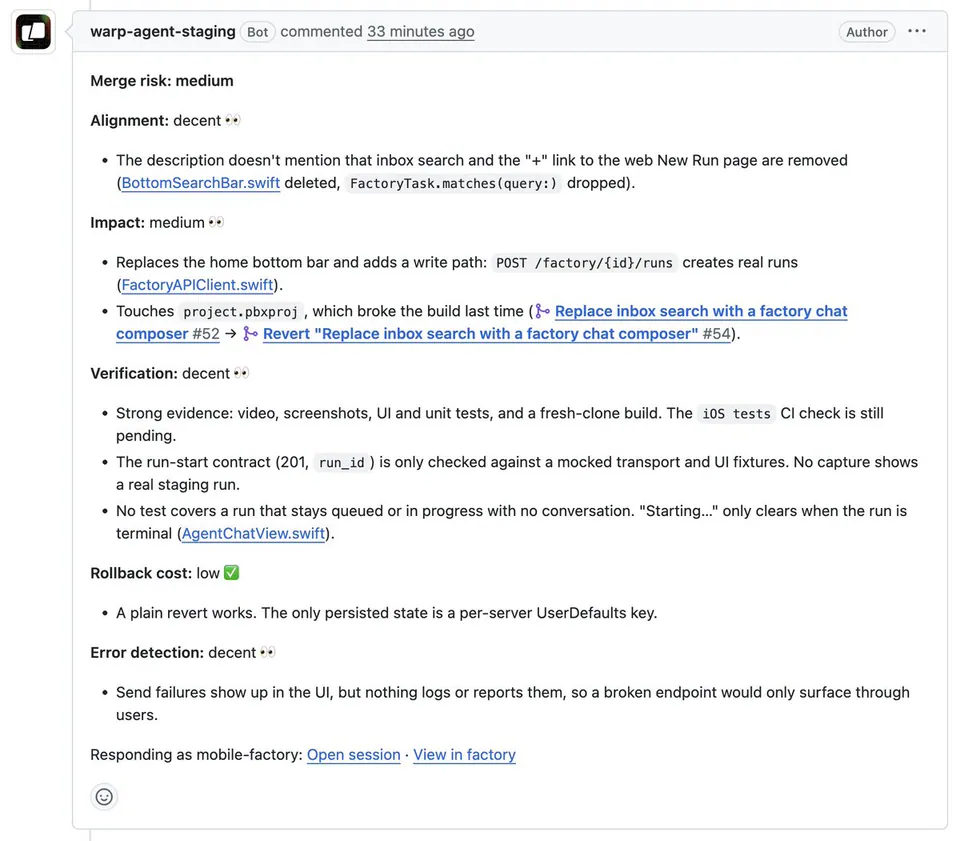The width and height of the screenshot is (960, 841).
Task: Click the project.pbxproj code snippet
Action: pos(241,312)
